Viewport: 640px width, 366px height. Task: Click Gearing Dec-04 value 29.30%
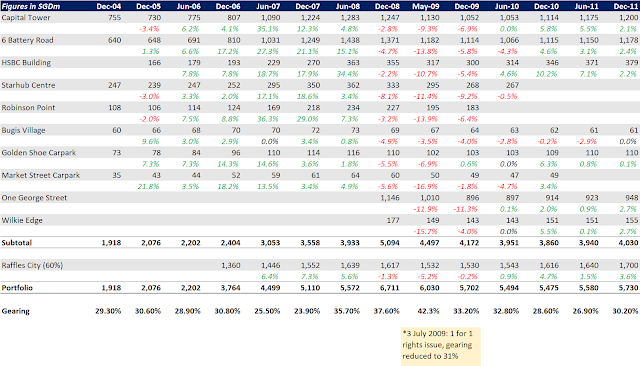[x=108, y=311]
